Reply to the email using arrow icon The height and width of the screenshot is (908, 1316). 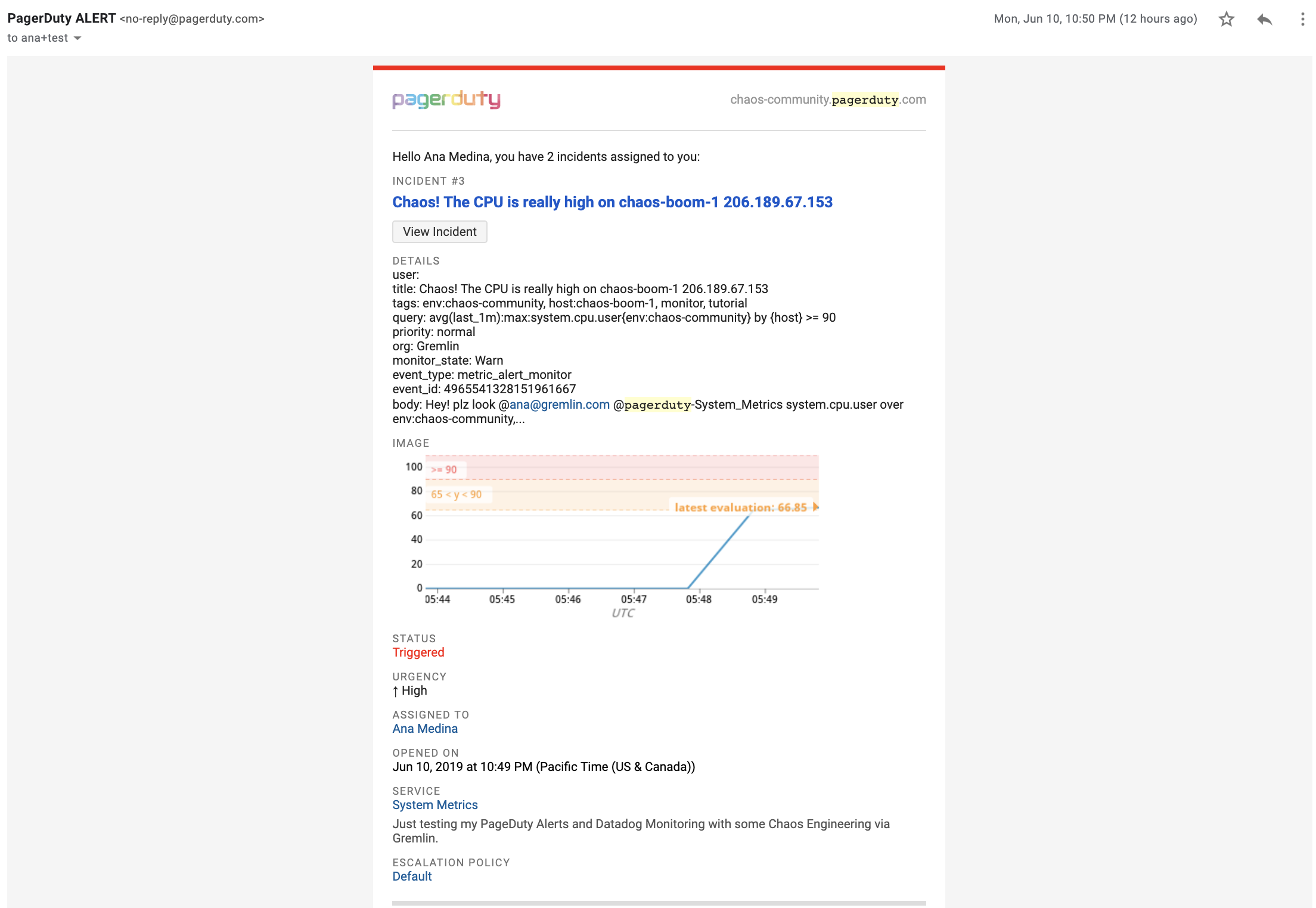coord(1264,19)
